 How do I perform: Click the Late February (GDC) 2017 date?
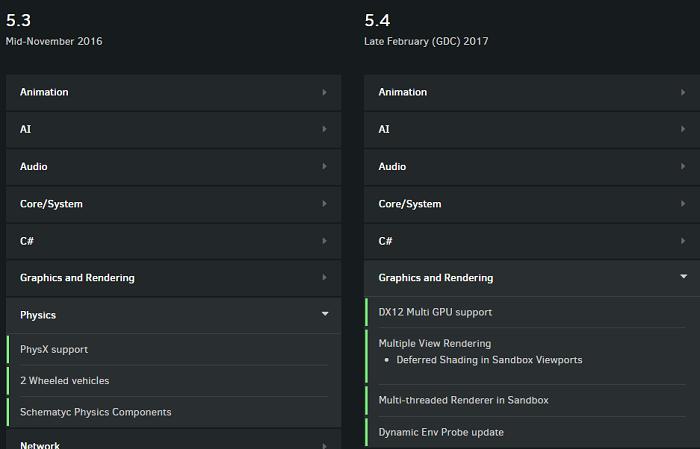[x=426, y=42]
